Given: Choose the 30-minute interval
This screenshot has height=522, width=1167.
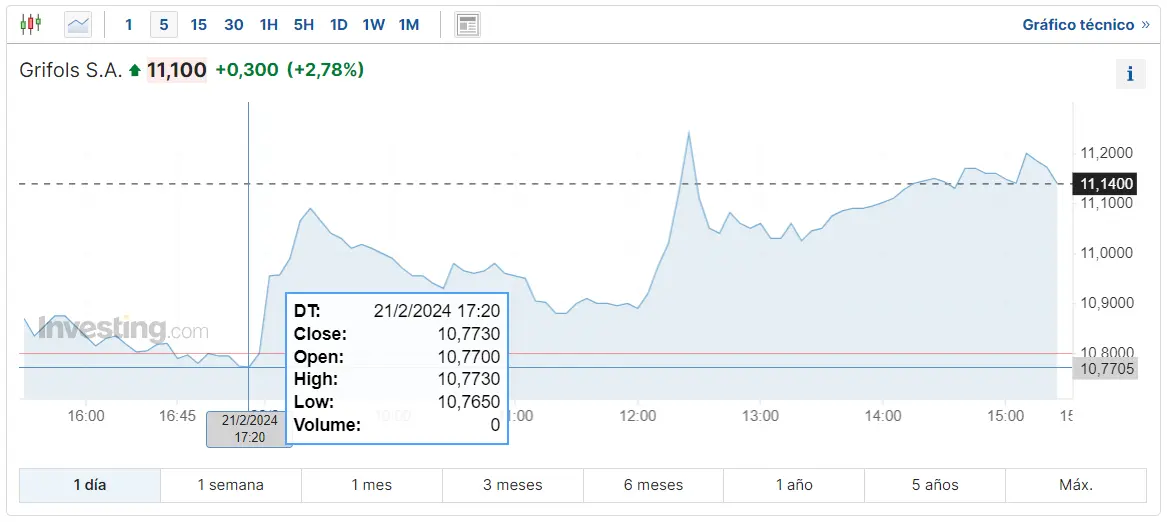Looking at the screenshot, I should pos(234,24).
